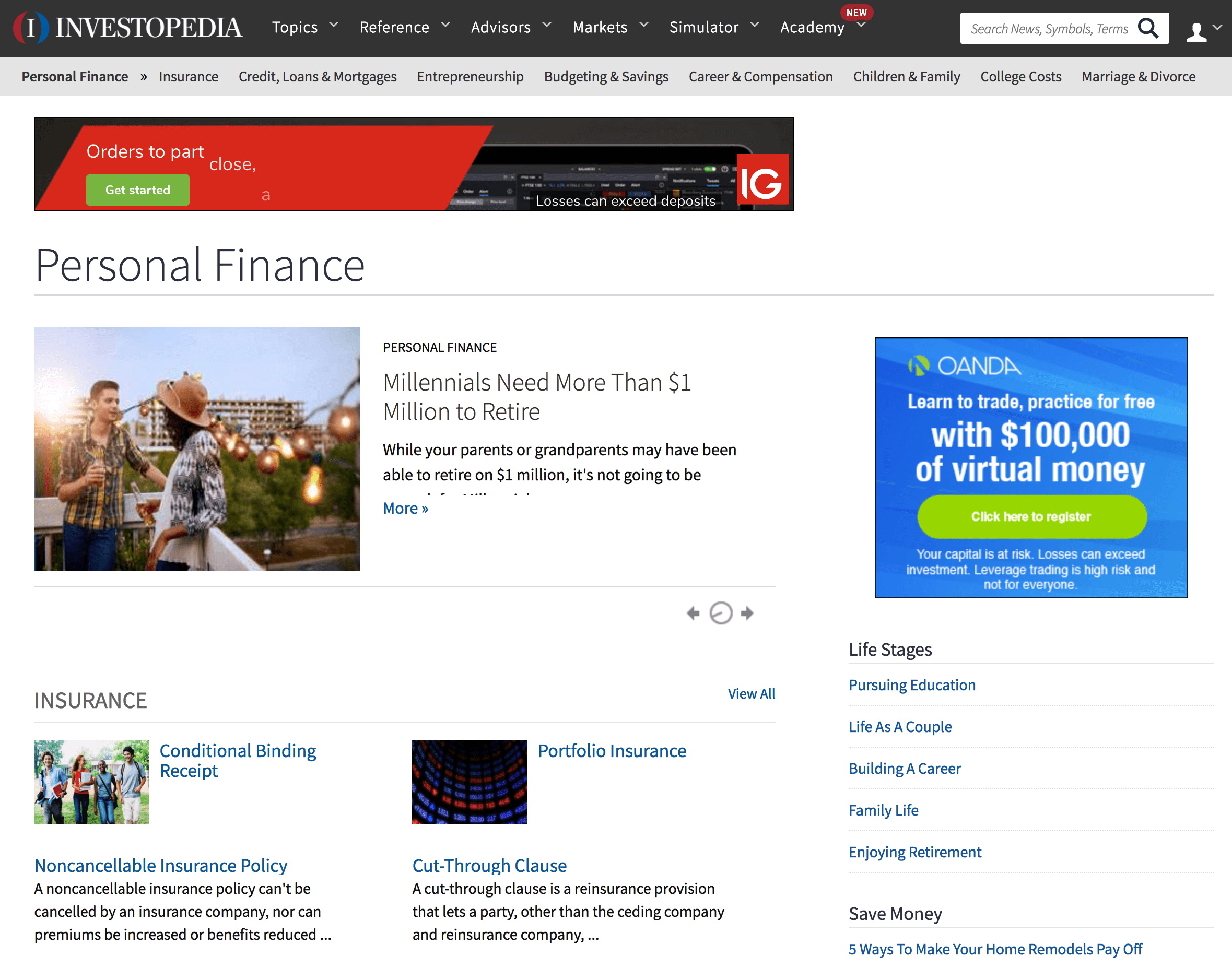Focus the Search News, Symbols, Terms field
The height and width of the screenshot is (968, 1232).
click(x=1048, y=28)
